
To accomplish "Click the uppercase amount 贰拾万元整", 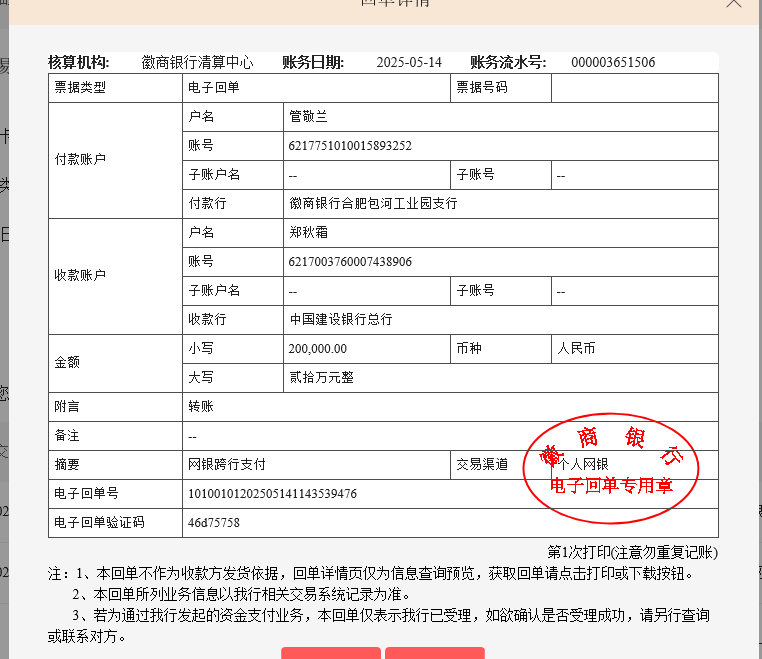I will click(321, 378).
